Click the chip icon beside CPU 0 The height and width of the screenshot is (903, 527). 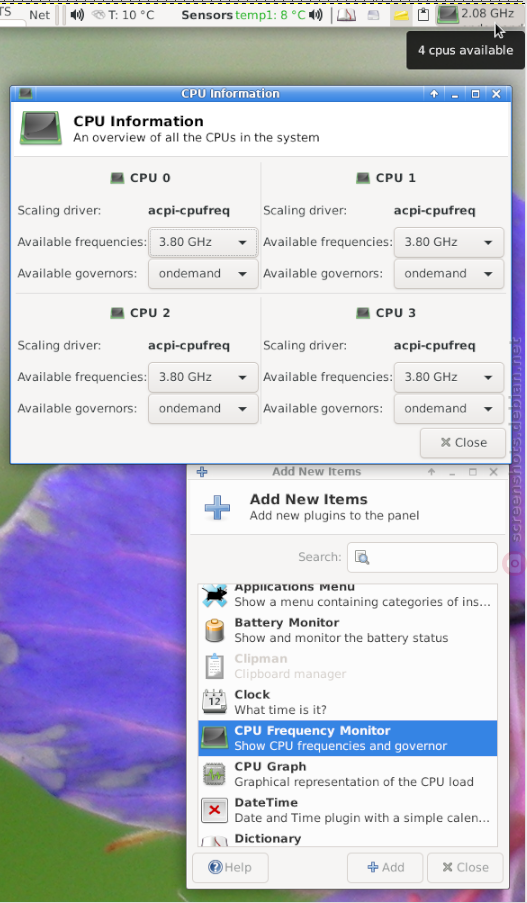click(117, 178)
